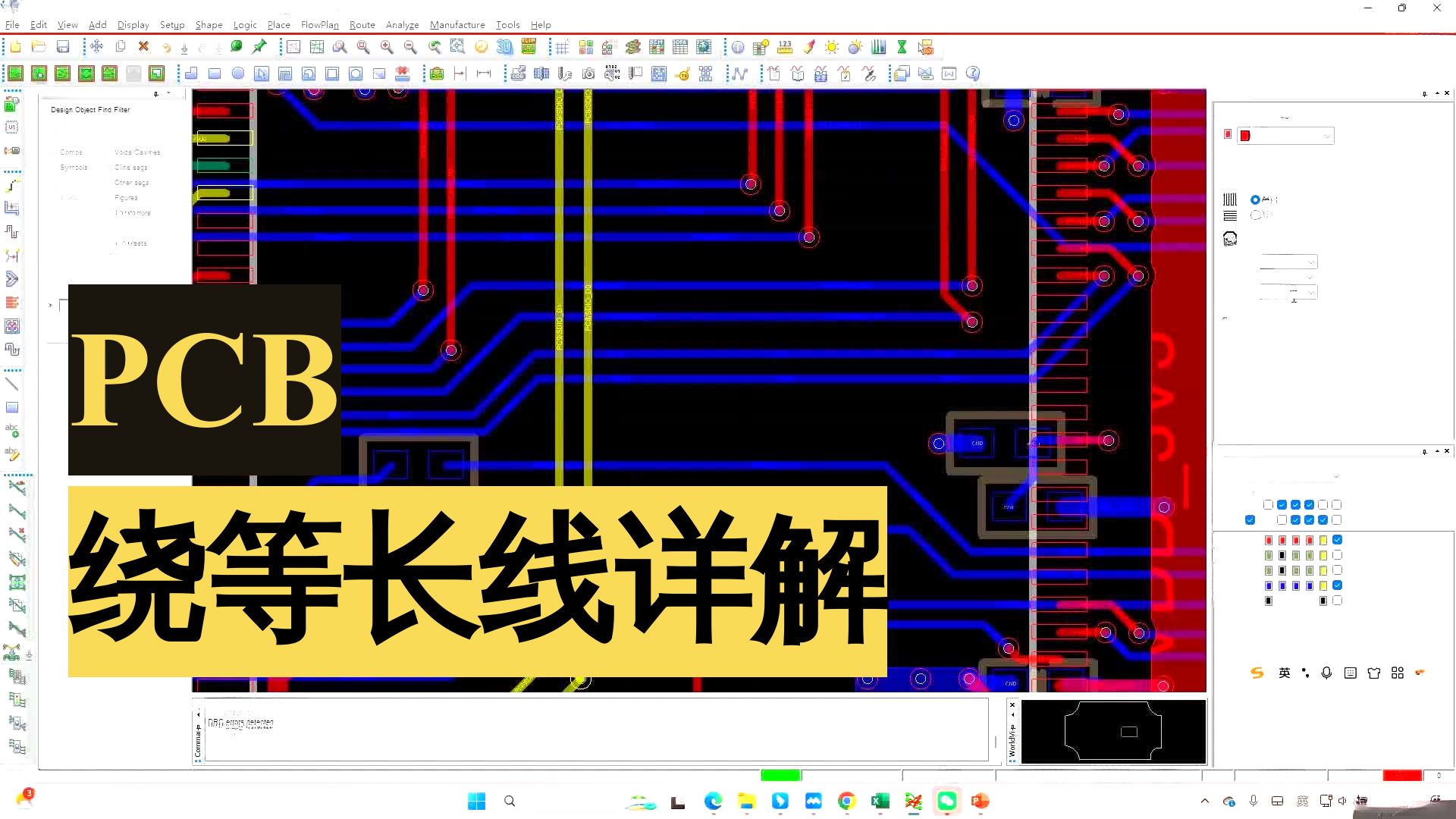Select the unselected second radio button in Options

point(1255,215)
